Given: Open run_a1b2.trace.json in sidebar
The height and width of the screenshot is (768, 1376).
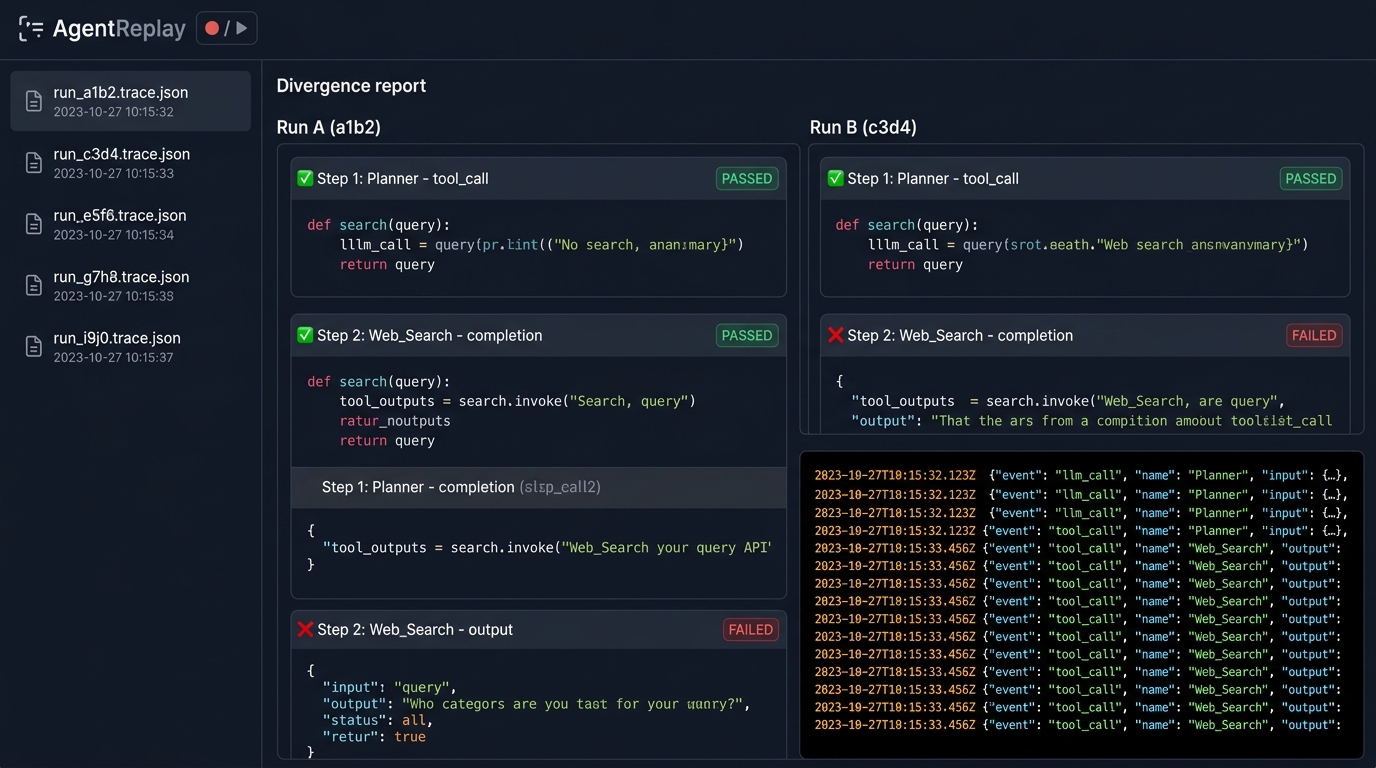Looking at the screenshot, I should 130,101.
